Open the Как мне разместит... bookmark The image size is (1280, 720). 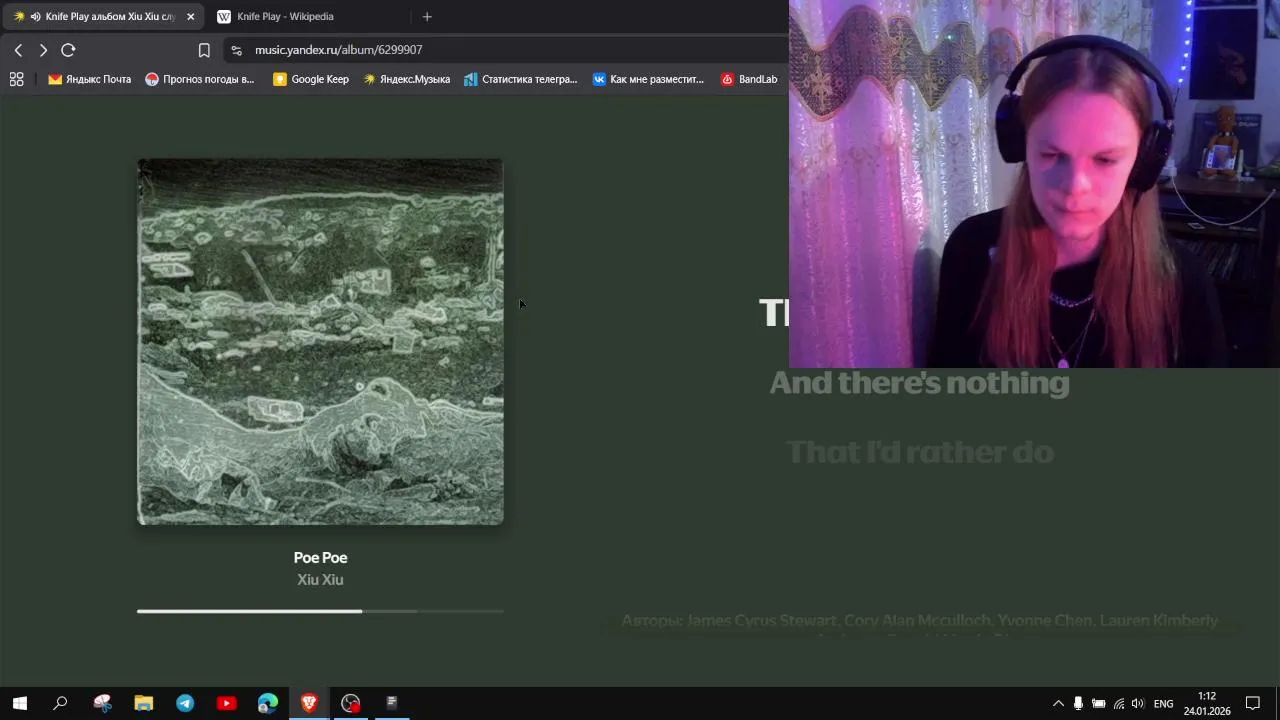[x=648, y=79]
